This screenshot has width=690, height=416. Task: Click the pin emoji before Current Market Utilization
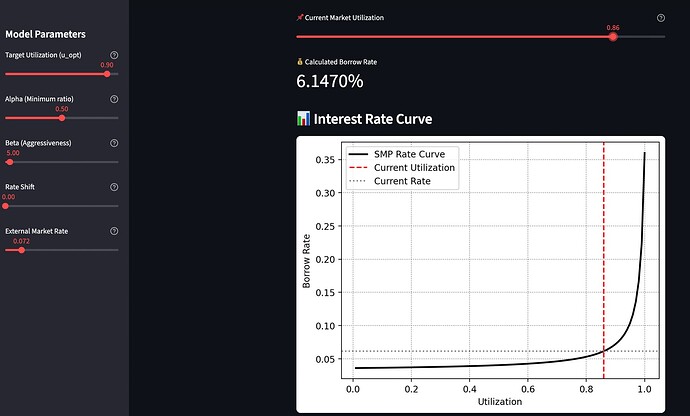(301, 18)
